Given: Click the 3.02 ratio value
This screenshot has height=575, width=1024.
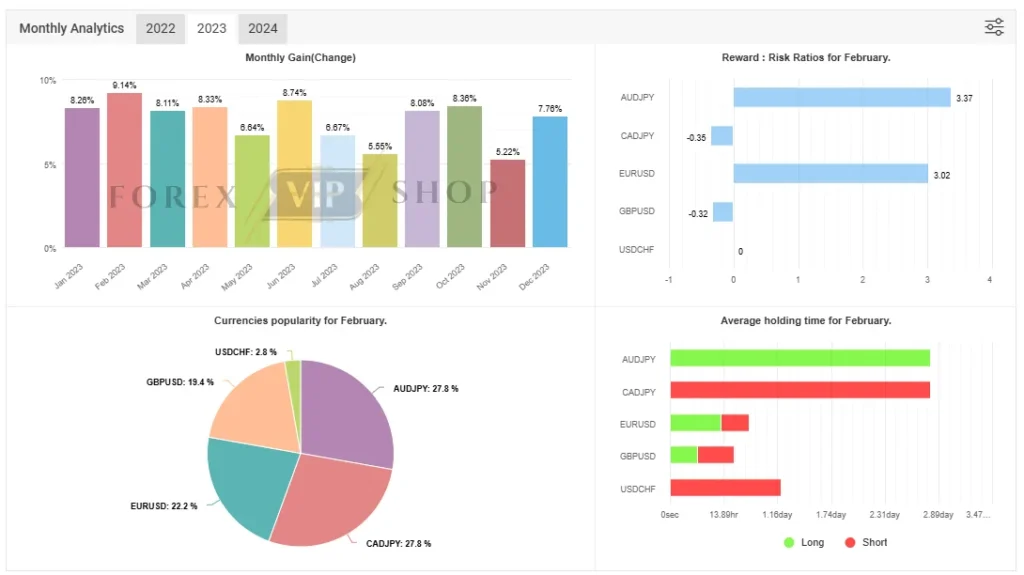Looking at the screenshot, I should click(x=942, y=176).
